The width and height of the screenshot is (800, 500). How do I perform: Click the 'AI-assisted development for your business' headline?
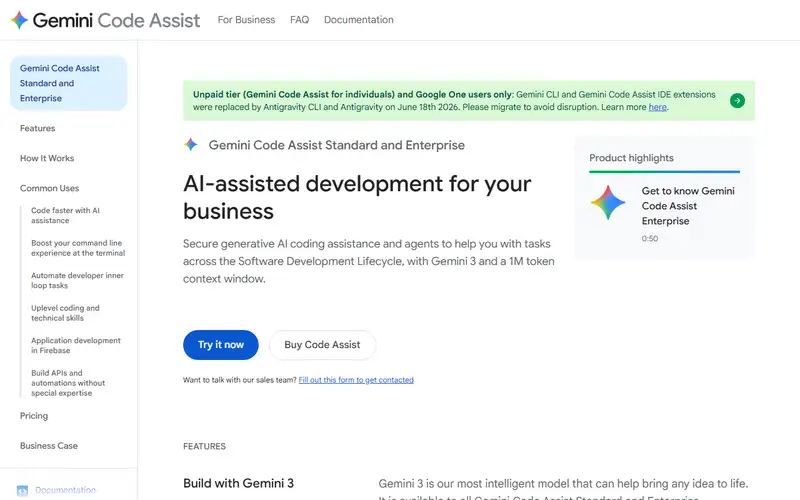pos(357,197)
